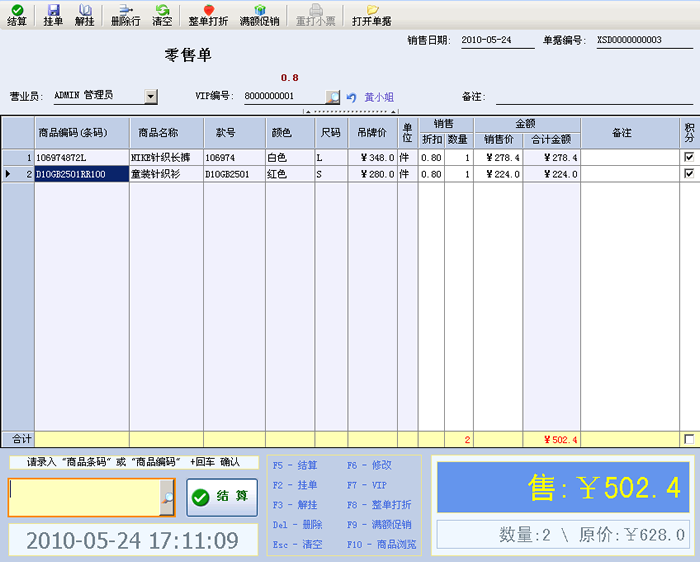Click the 合计金额 column header
This screenshot has height=562, width=700.
[552, 140]
